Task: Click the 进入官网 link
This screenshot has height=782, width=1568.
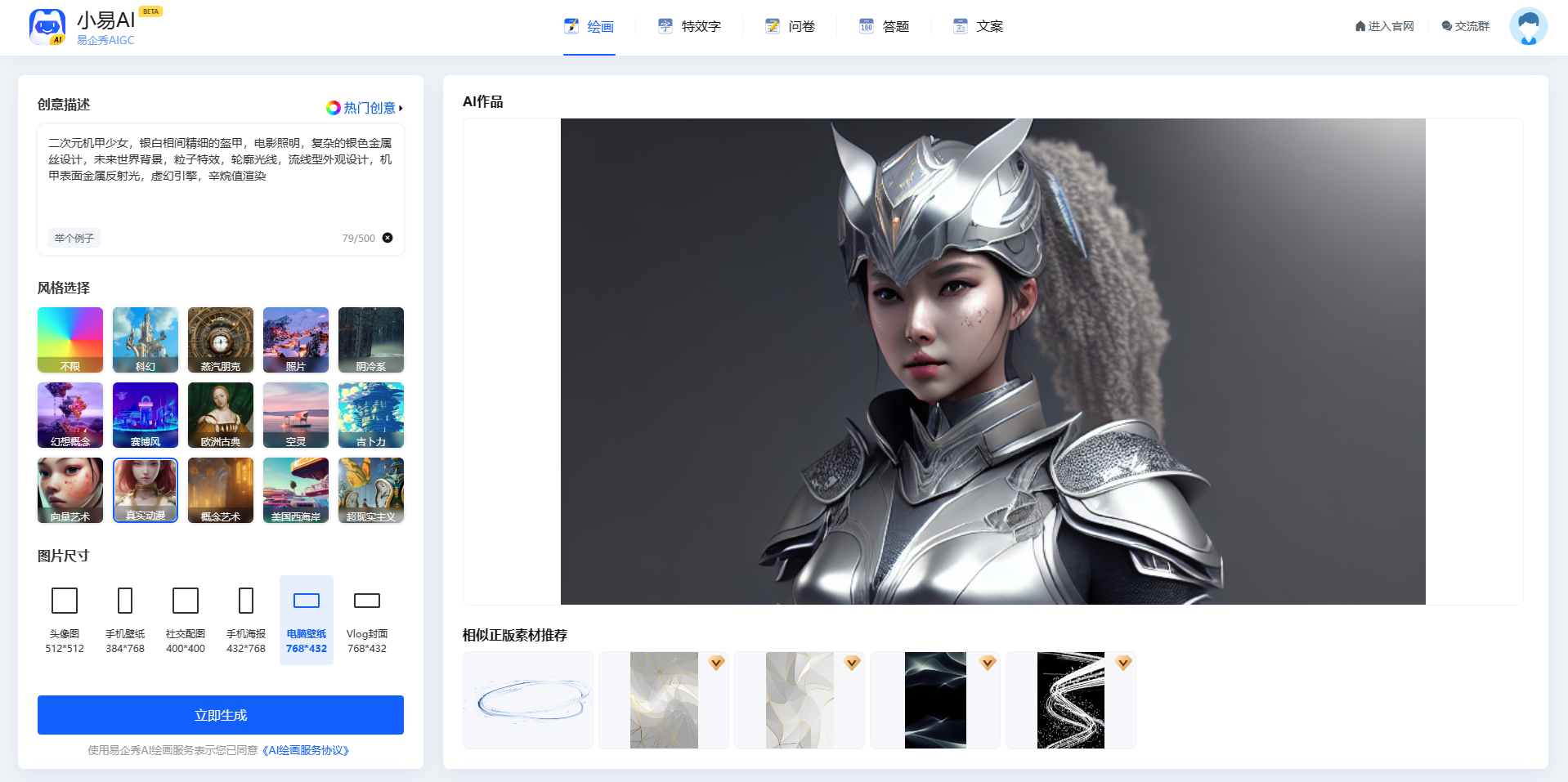Action: pos(1384,26)
